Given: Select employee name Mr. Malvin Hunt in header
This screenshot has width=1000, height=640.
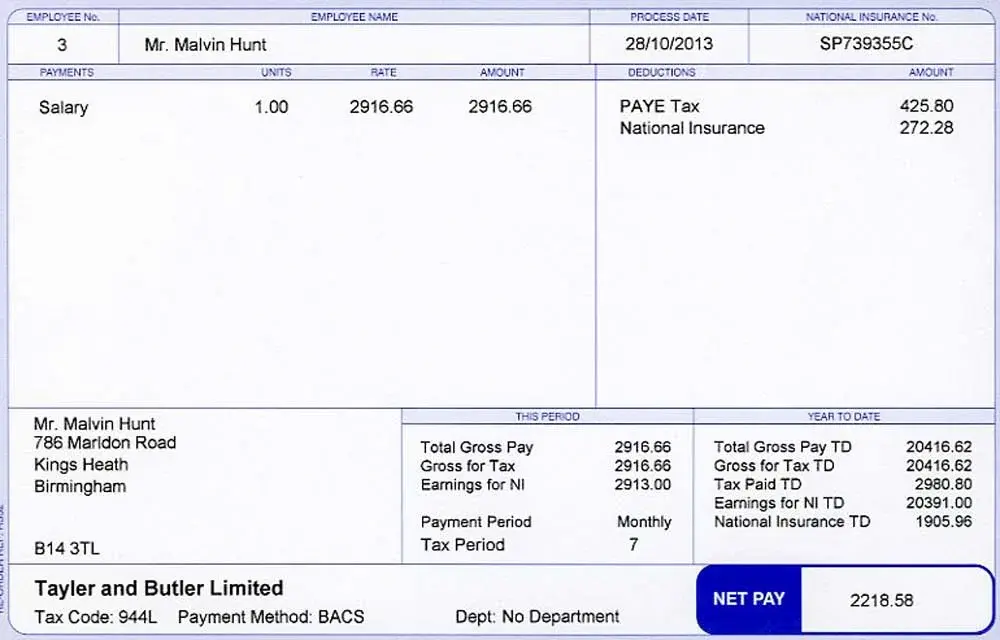Looking at the screenshot, I should (205, 45).
